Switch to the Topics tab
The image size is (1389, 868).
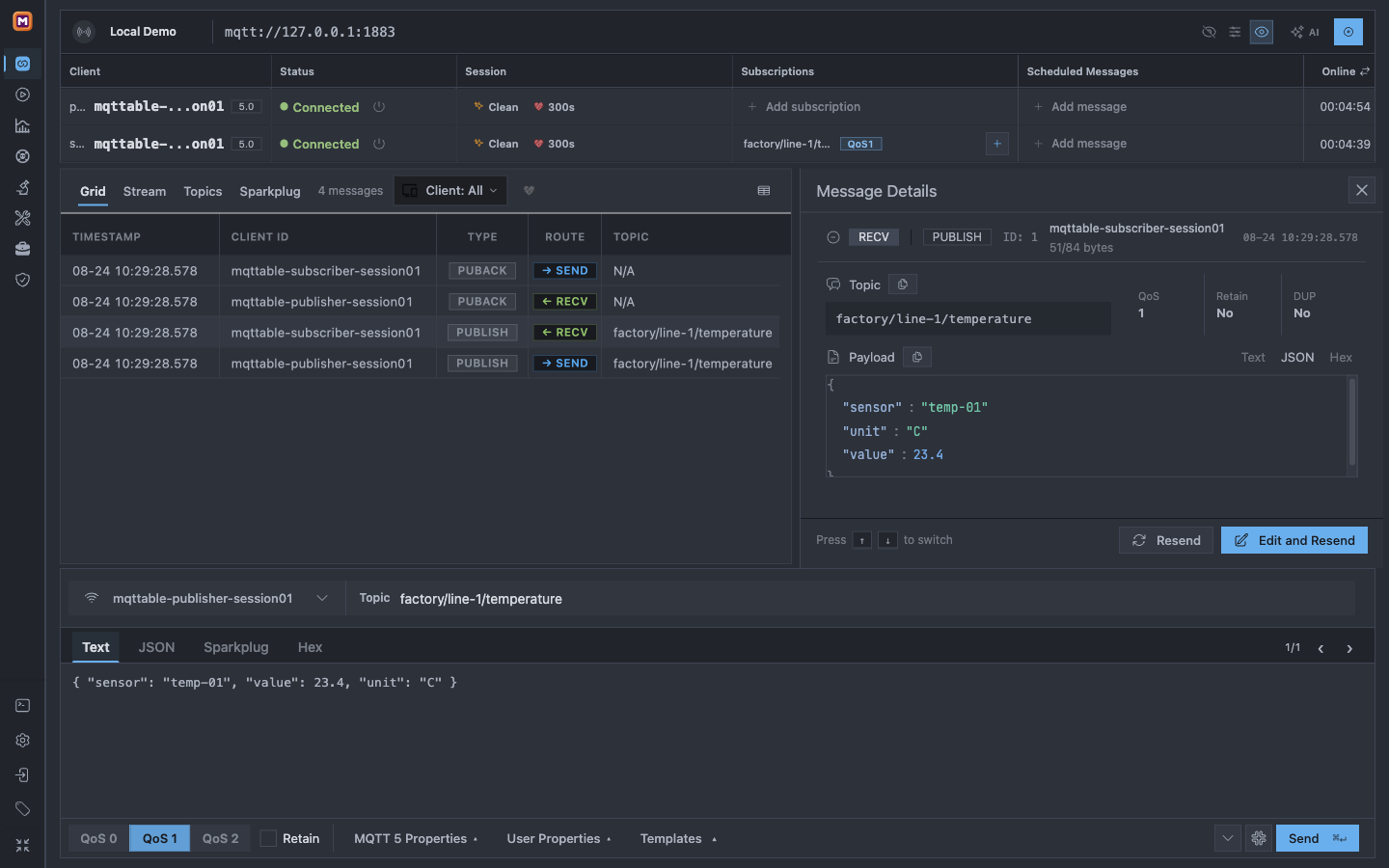(203, 191)
